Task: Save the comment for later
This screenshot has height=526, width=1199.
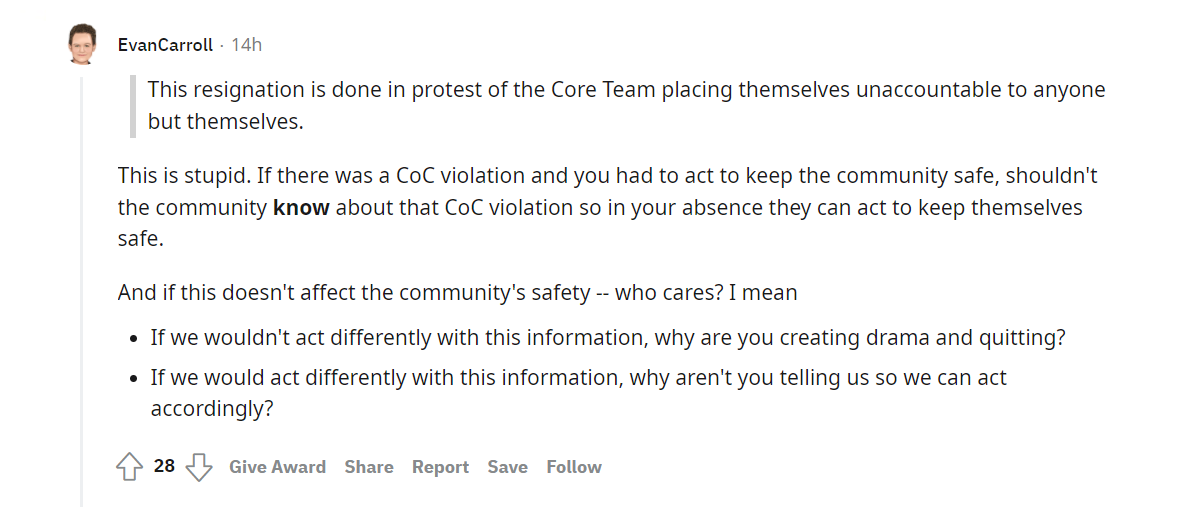Action: coord(508,466)
